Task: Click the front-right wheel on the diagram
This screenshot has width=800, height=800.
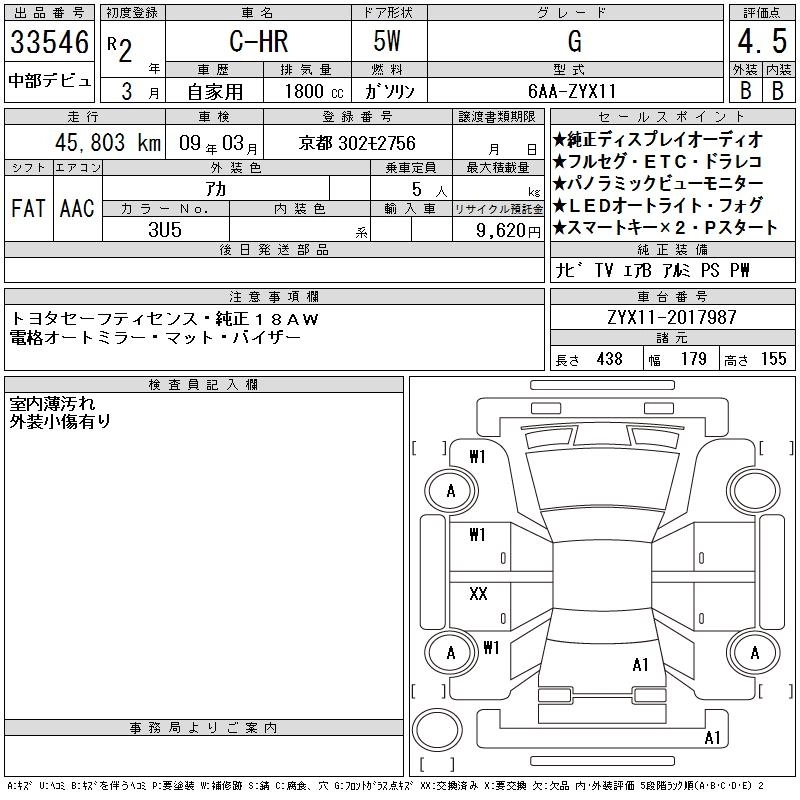Action: click(754, 490)
